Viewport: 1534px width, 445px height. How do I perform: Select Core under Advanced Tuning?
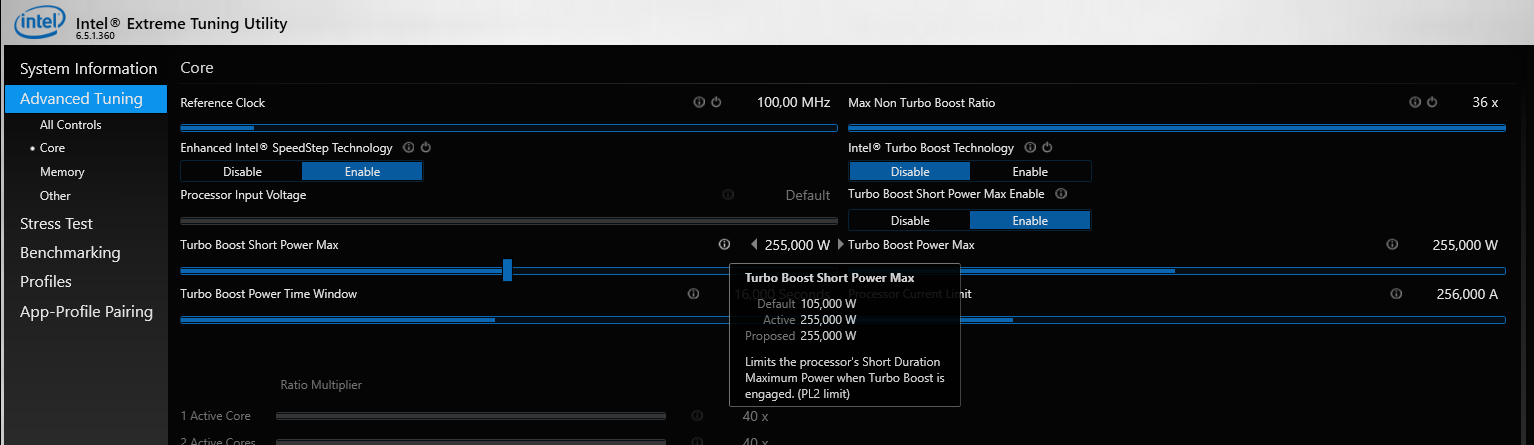[x=52, y=148]
